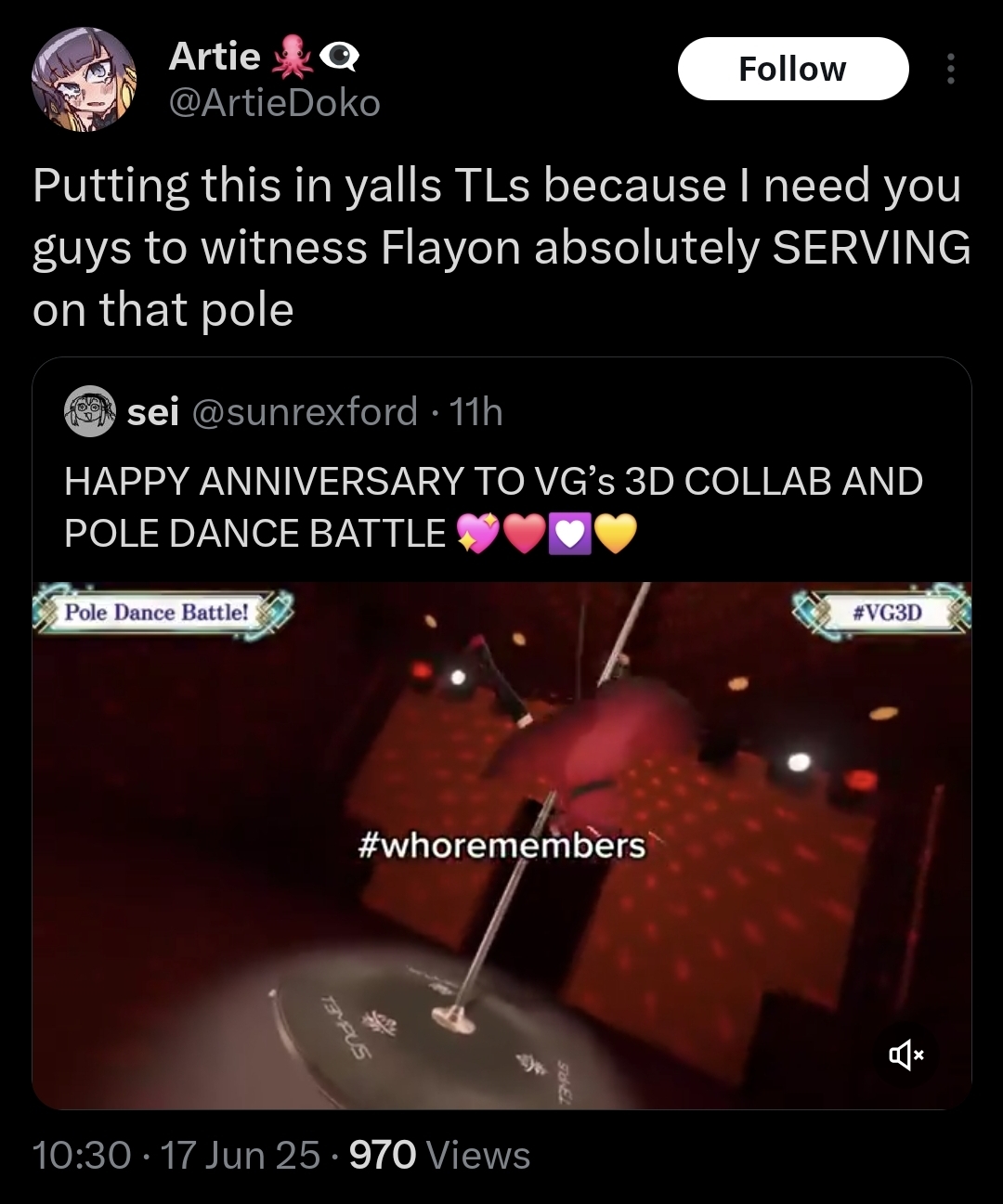View the 970 Views analytics

coord(439,1156)
